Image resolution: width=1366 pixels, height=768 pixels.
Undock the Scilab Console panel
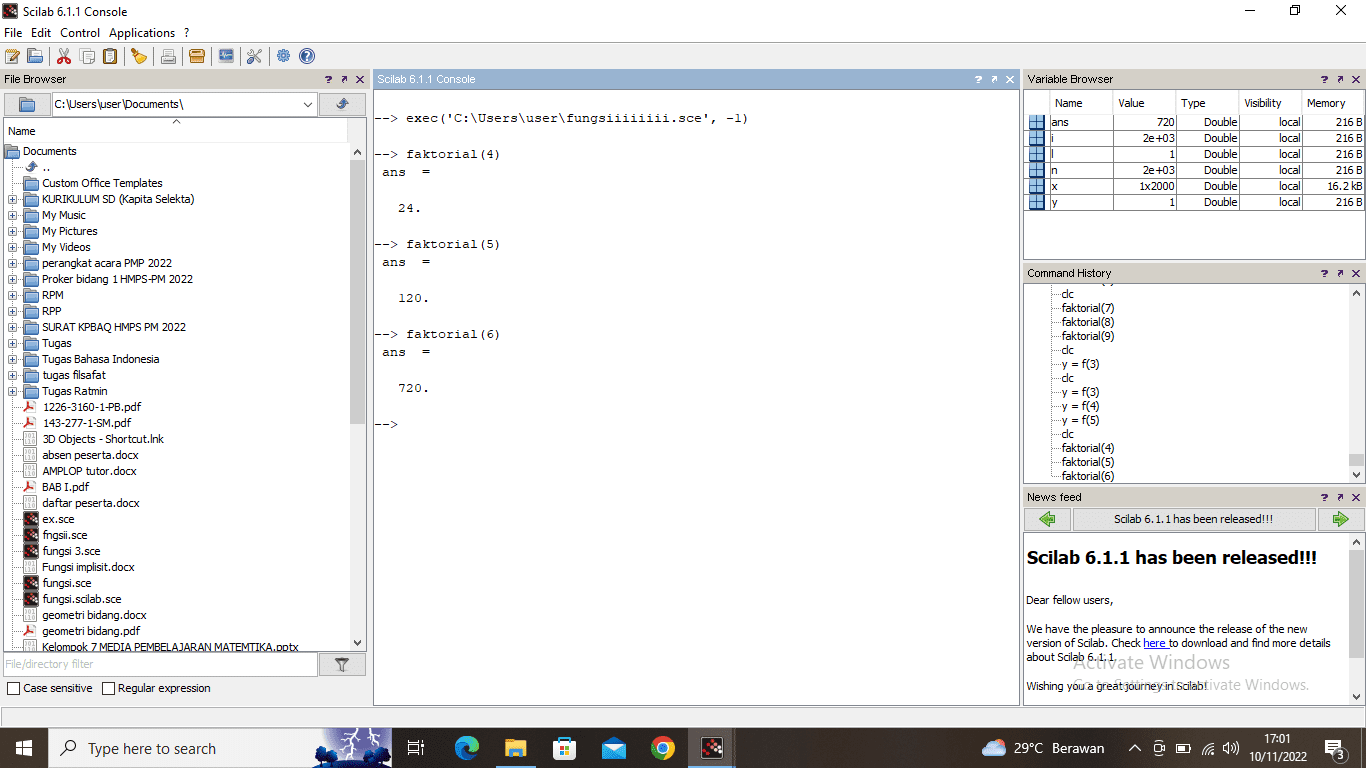[994, 79]
